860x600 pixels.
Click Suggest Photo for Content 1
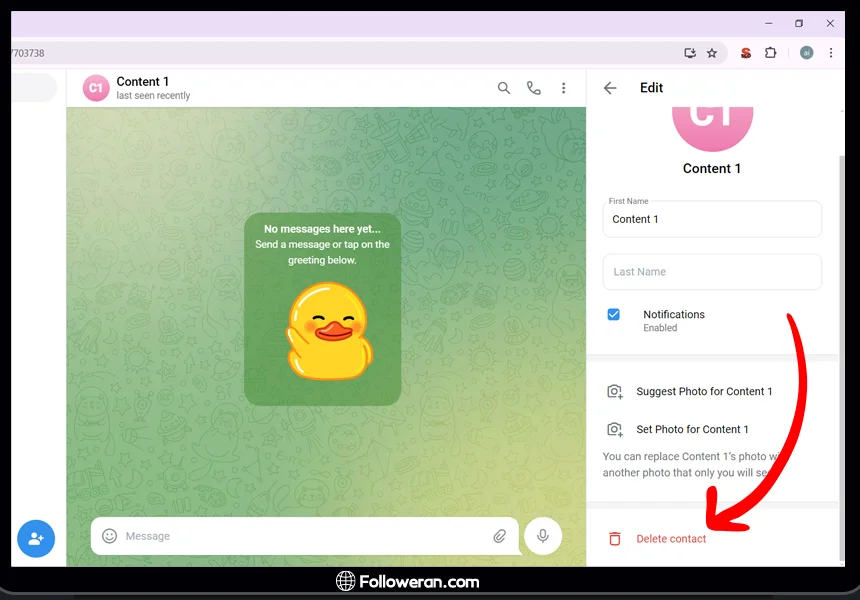[x=703, y=392]
